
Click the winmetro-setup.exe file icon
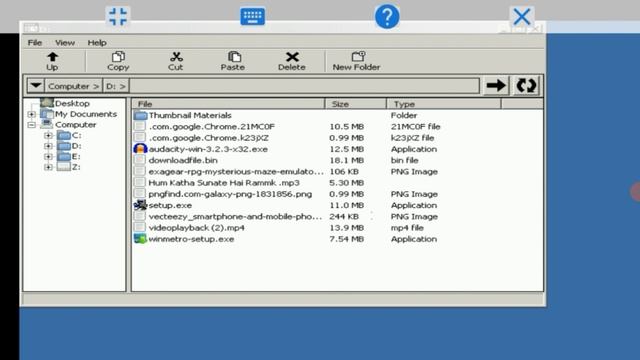click(140, 239)
